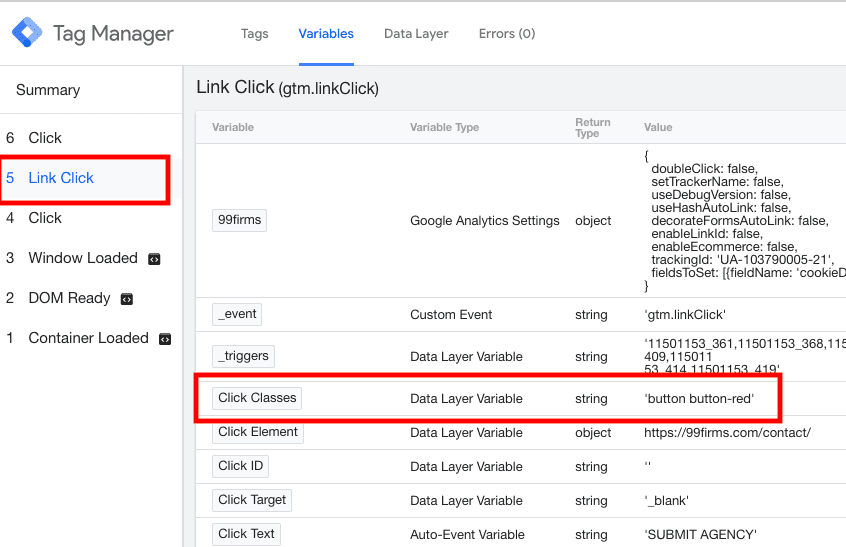Select Summary in the sidebar
Screen dimensions: 846x547
click(48, 90)
